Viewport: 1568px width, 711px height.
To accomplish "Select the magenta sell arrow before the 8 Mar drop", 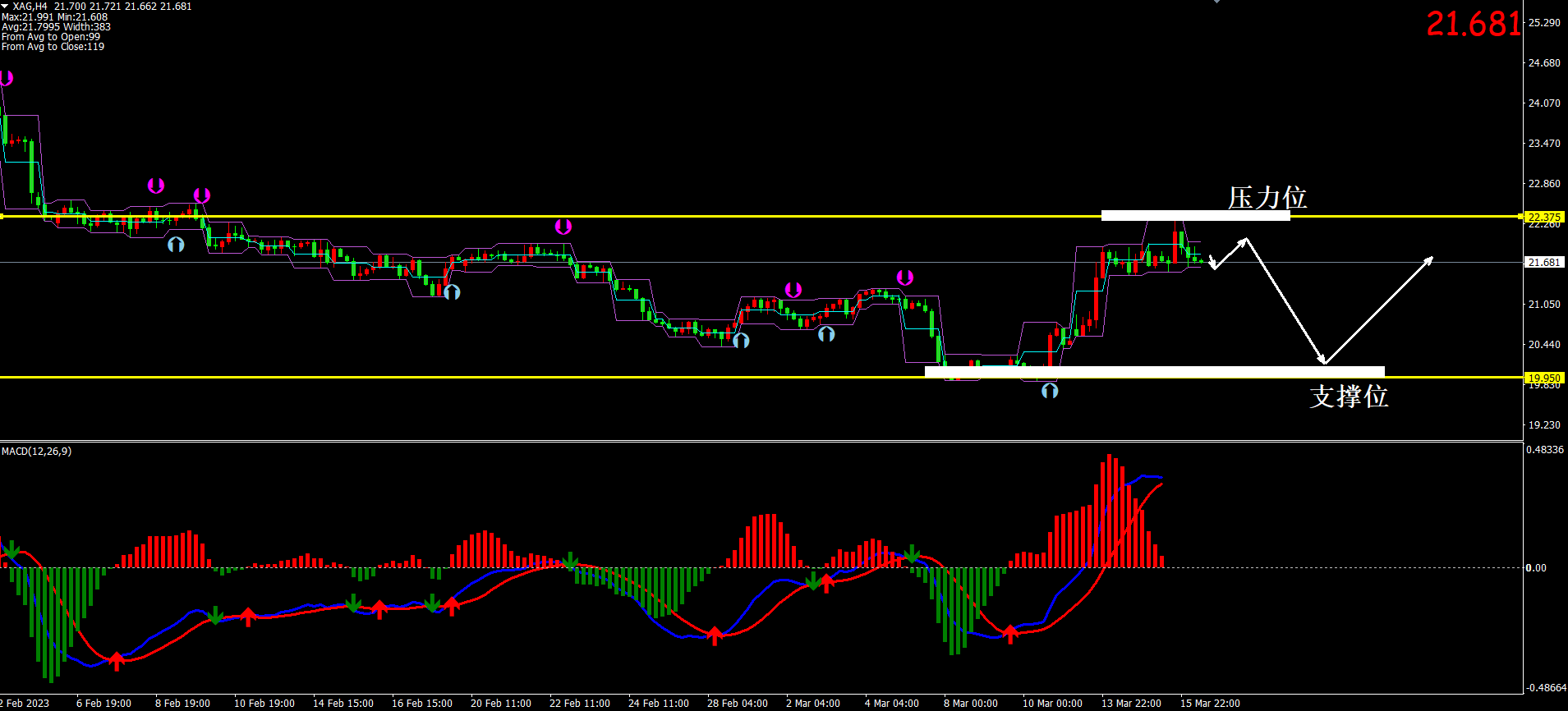I will (904, 278).
